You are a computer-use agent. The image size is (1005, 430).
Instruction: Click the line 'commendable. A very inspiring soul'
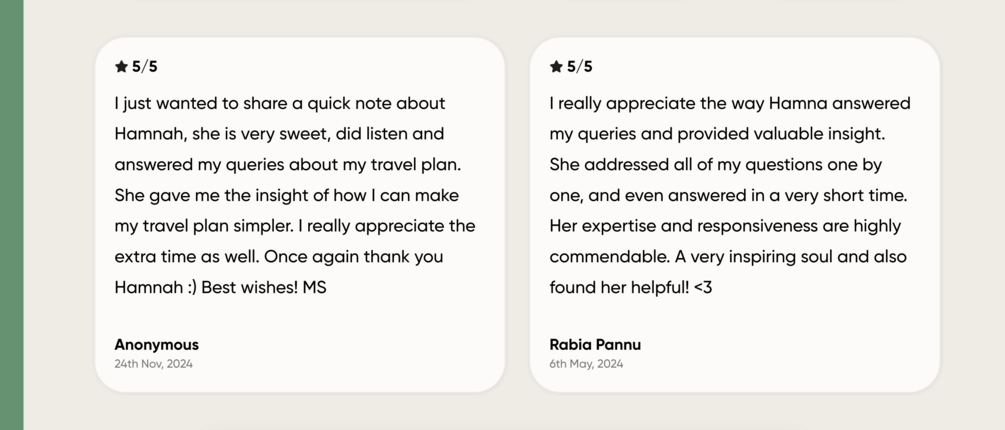click(x=728, y=256)
